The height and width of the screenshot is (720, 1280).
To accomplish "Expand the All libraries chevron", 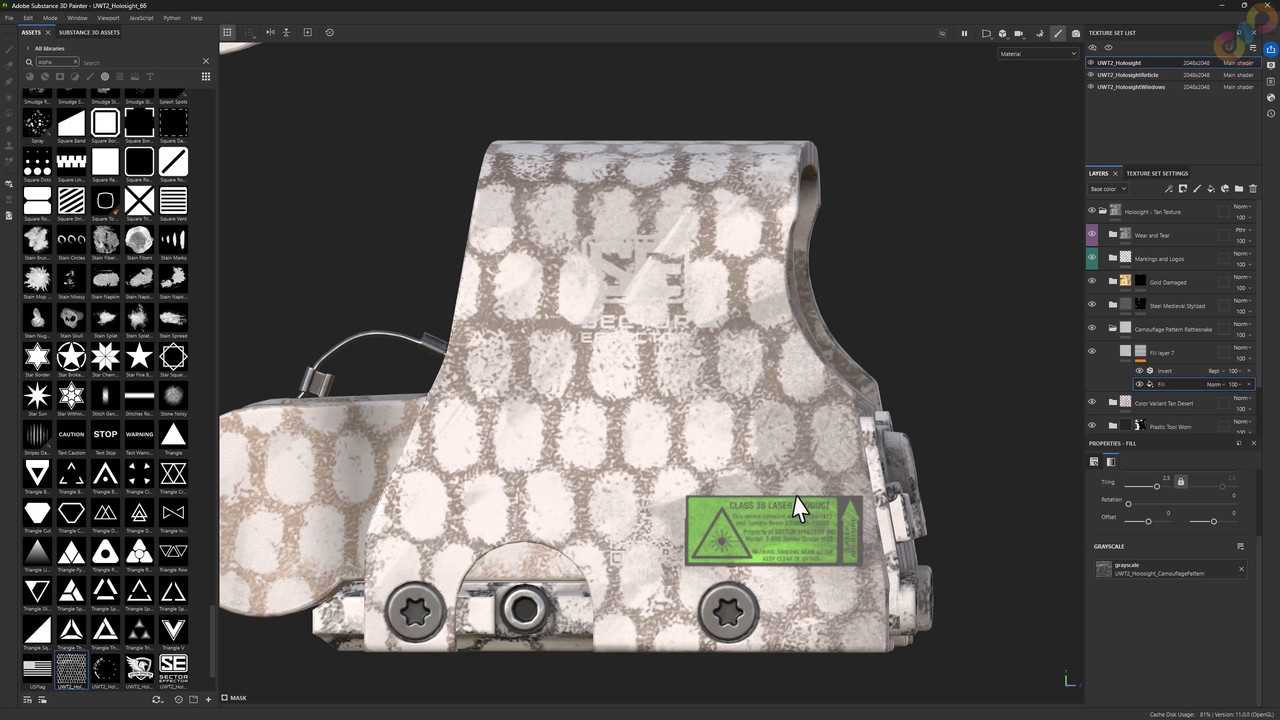I will 28,48.
